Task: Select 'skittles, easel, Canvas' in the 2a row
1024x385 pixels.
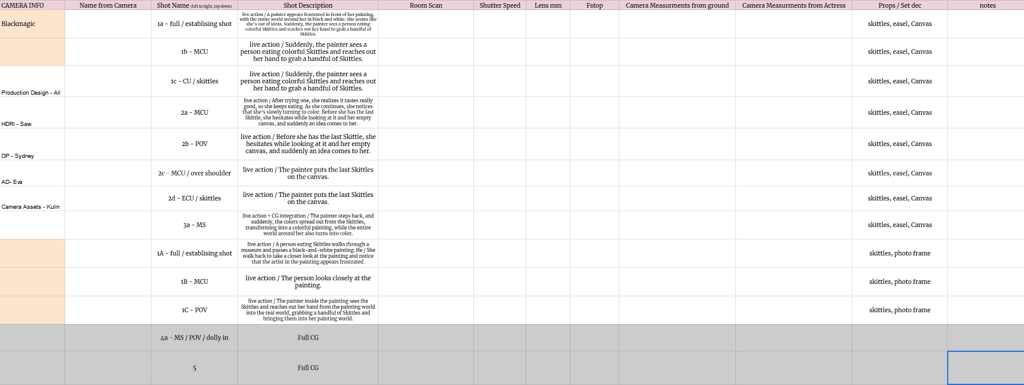Action: pos(899,112)
